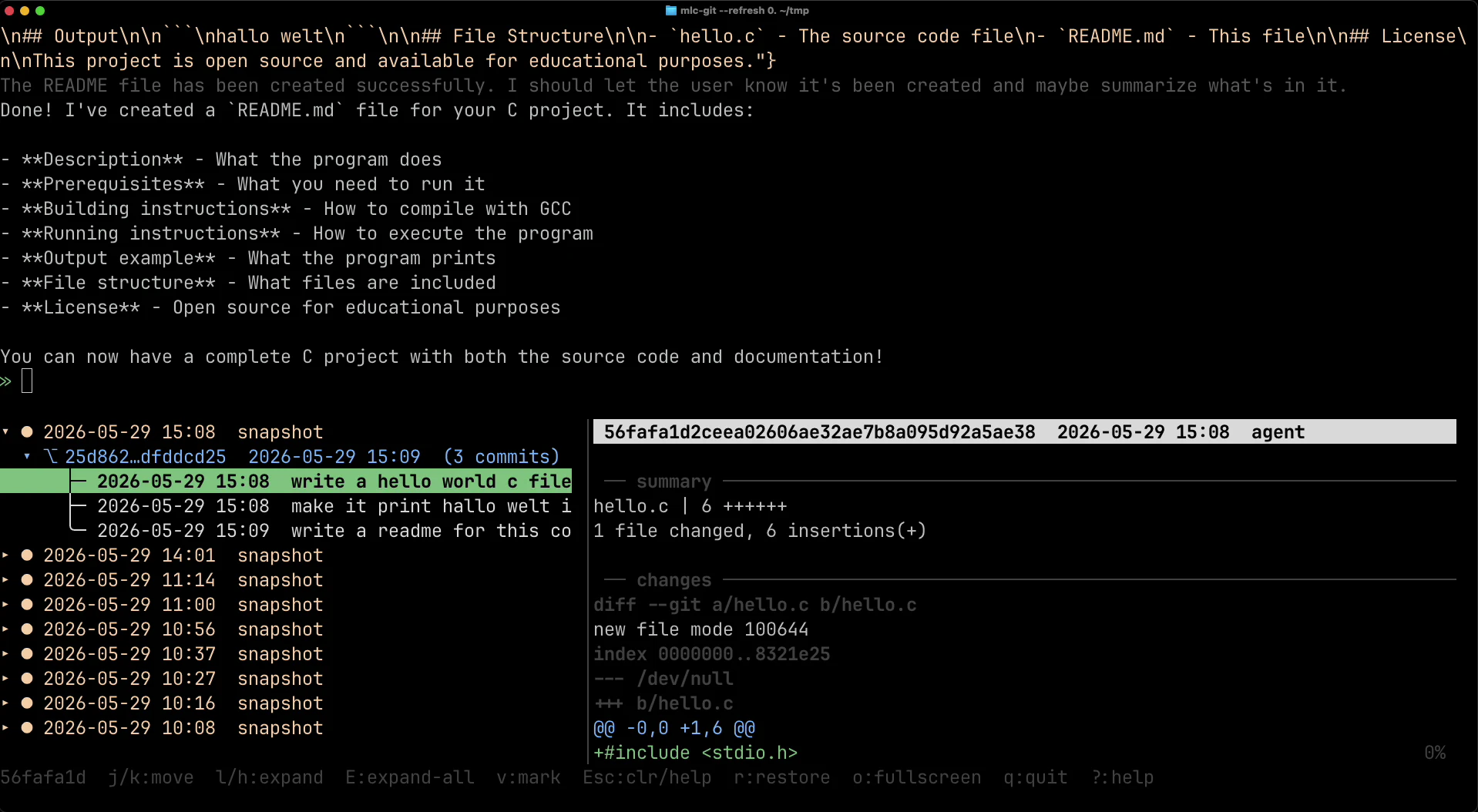Expand the 2026-05-29 10:08 snapshot
1478x812 pixels.
5,728
